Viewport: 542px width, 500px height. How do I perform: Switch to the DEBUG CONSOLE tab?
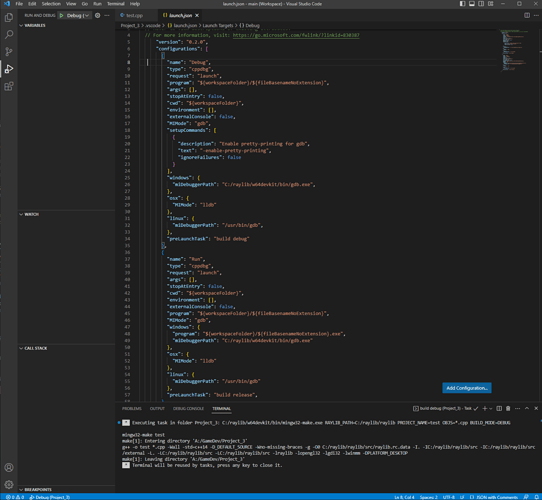188,409
